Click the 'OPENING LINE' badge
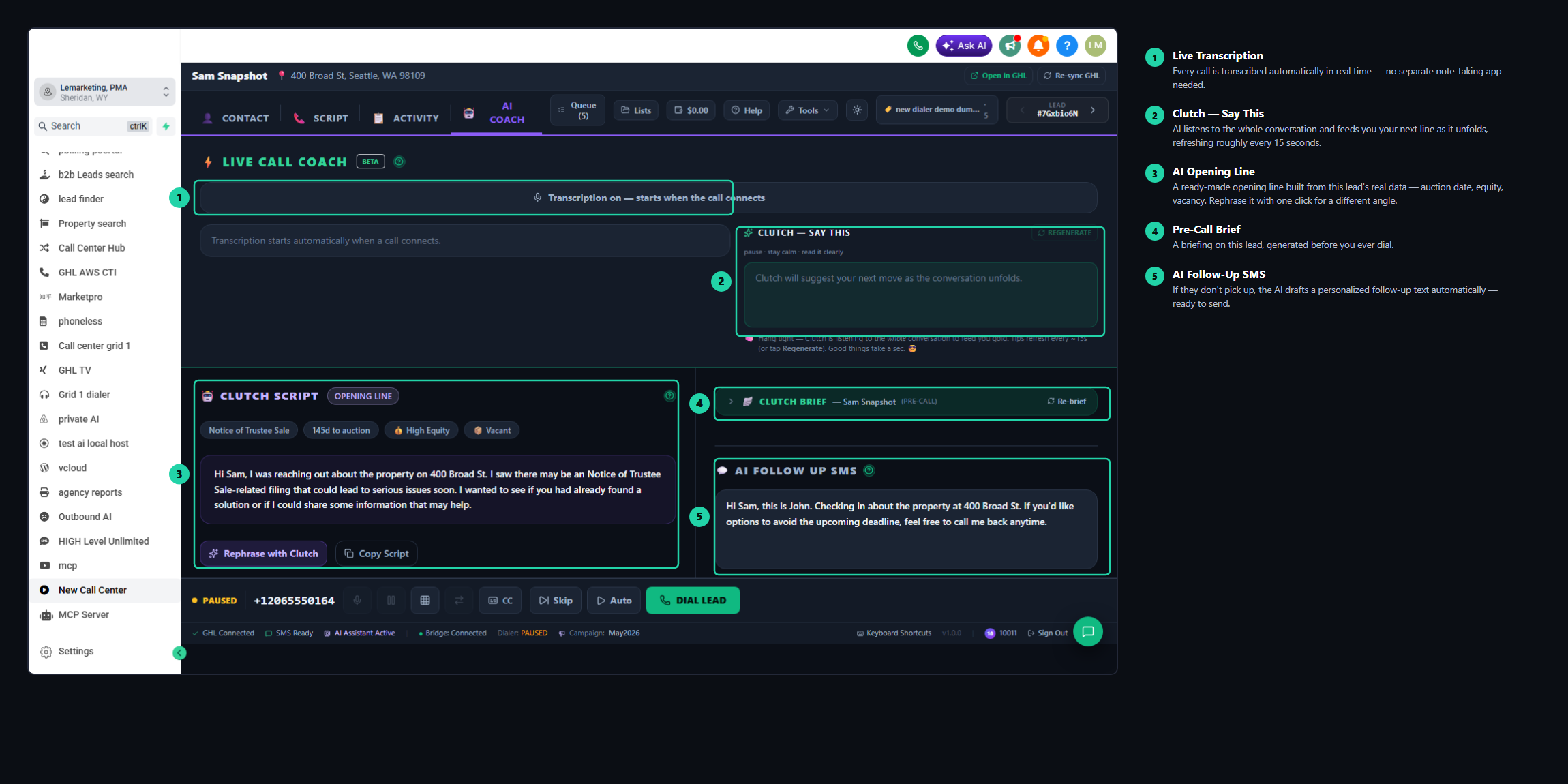This screenshot has width=1568, height=784. [x=363, y=396]
